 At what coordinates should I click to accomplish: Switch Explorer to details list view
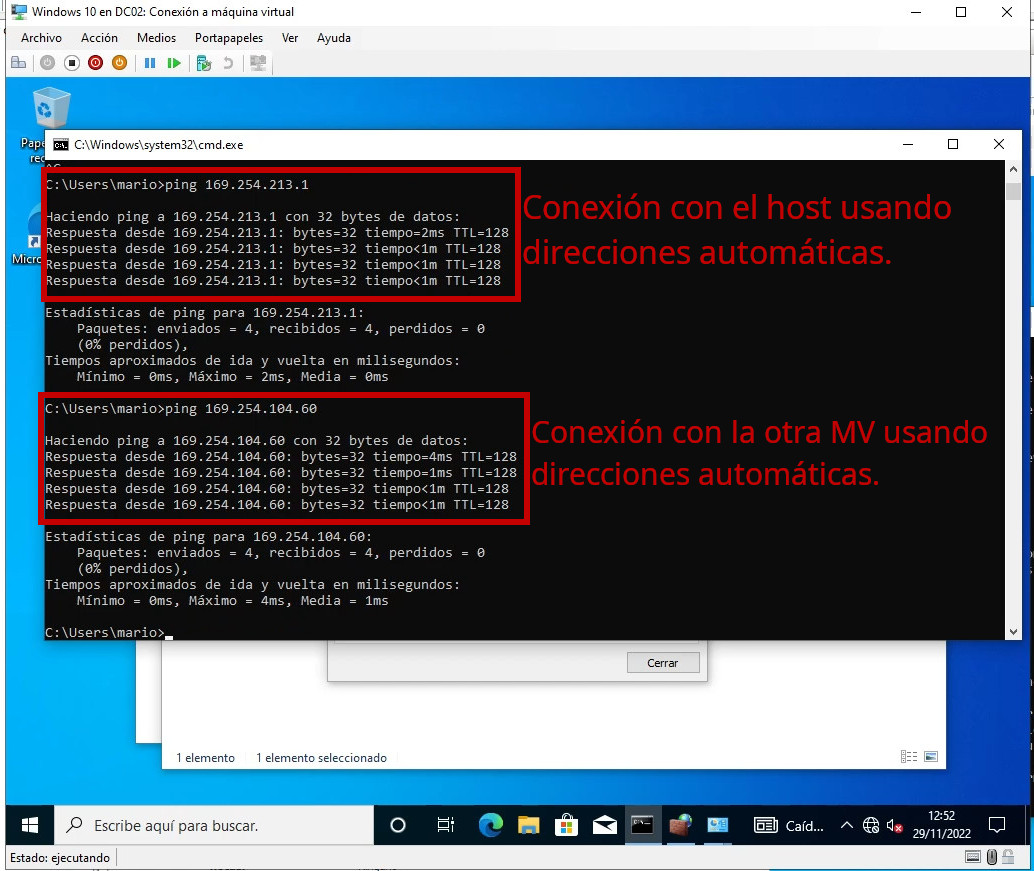[909, 758]
